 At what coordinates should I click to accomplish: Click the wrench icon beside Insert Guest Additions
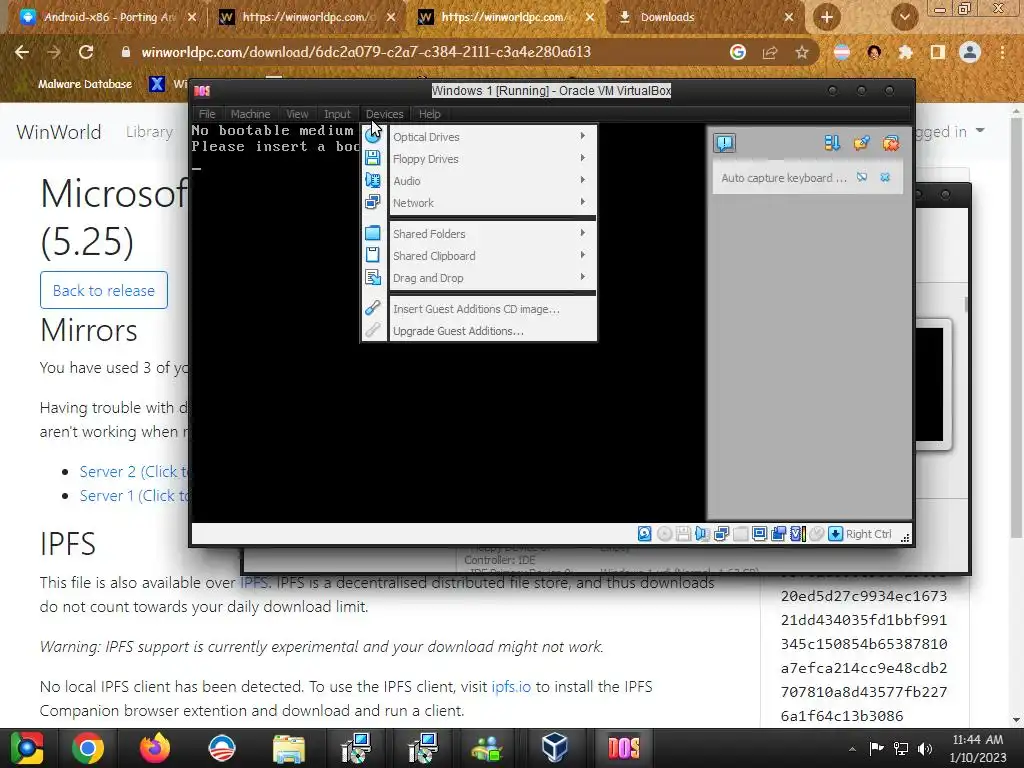pyautogui.click(x=373, y=308)
